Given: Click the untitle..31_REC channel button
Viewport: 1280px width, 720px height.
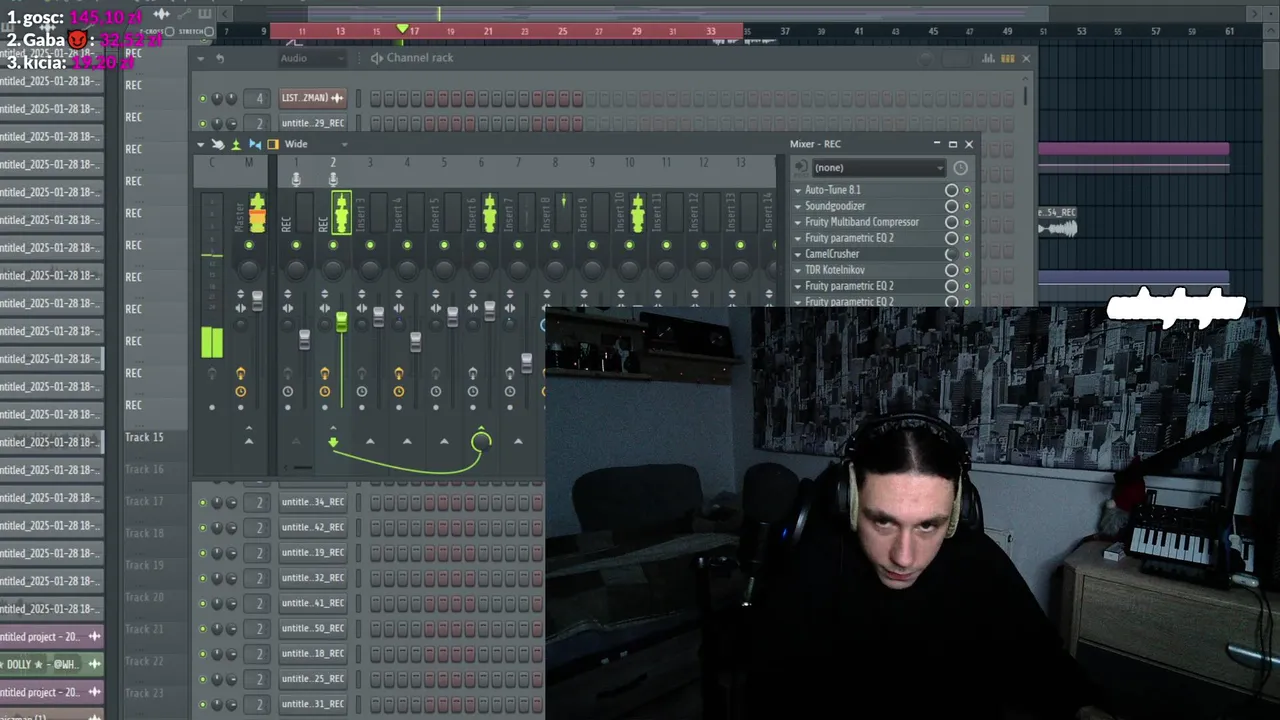Looking at the screenshot, I should [x=312, y=704].
